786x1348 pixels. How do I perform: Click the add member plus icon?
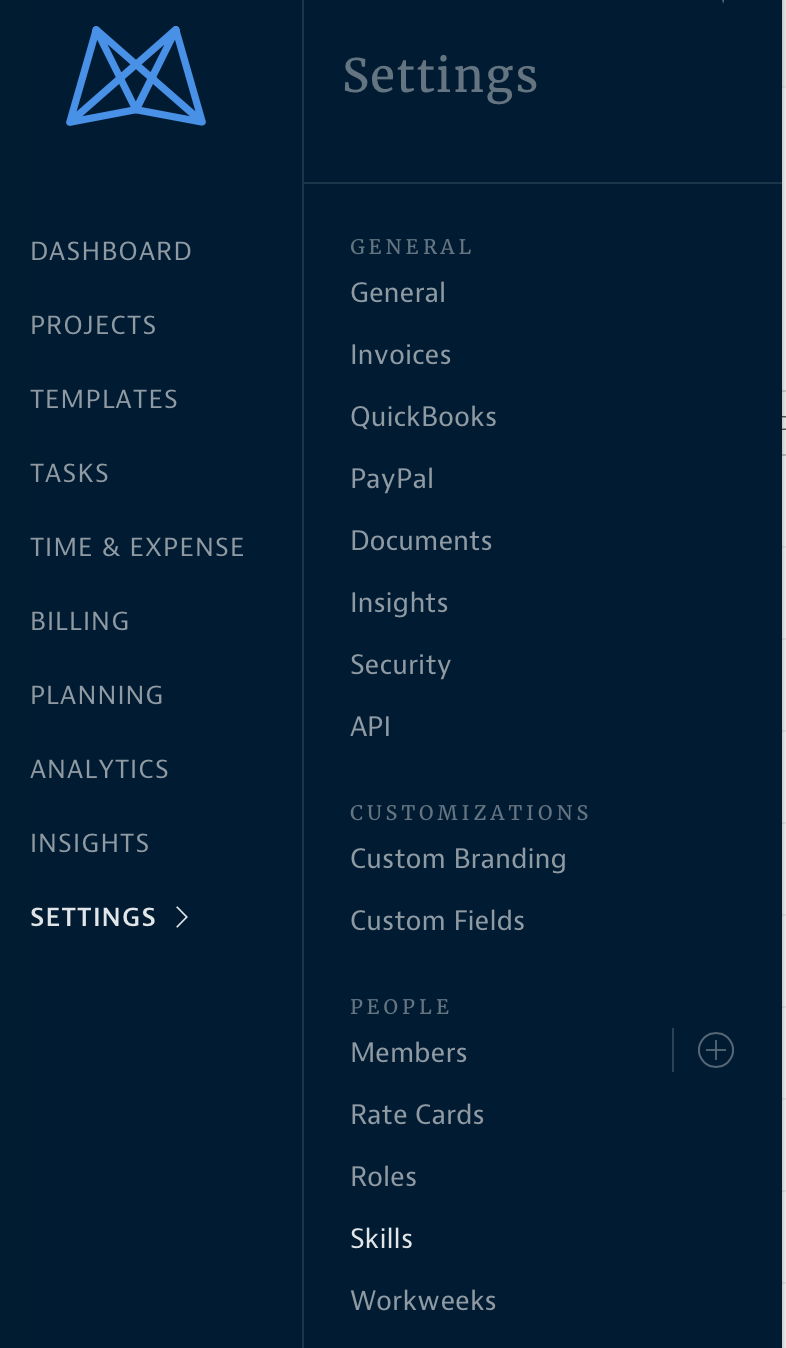coord(715,1051)
